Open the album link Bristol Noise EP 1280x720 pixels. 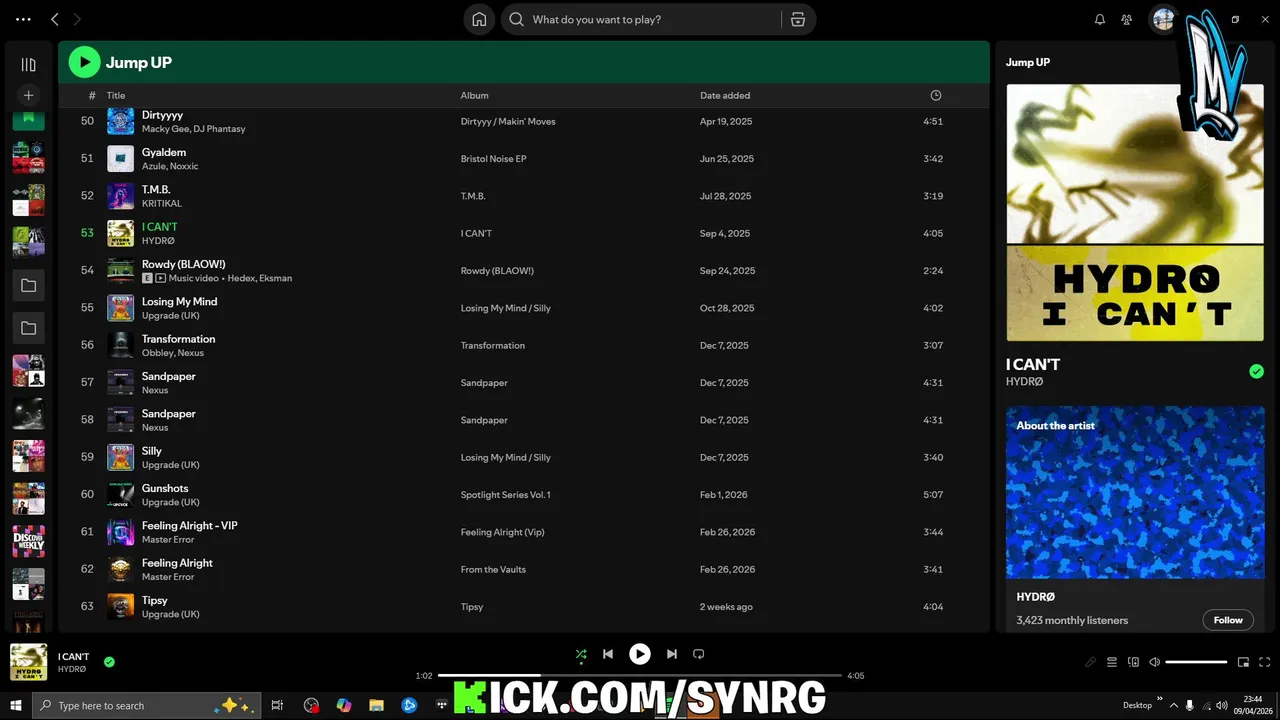click(x=493, y=159)
